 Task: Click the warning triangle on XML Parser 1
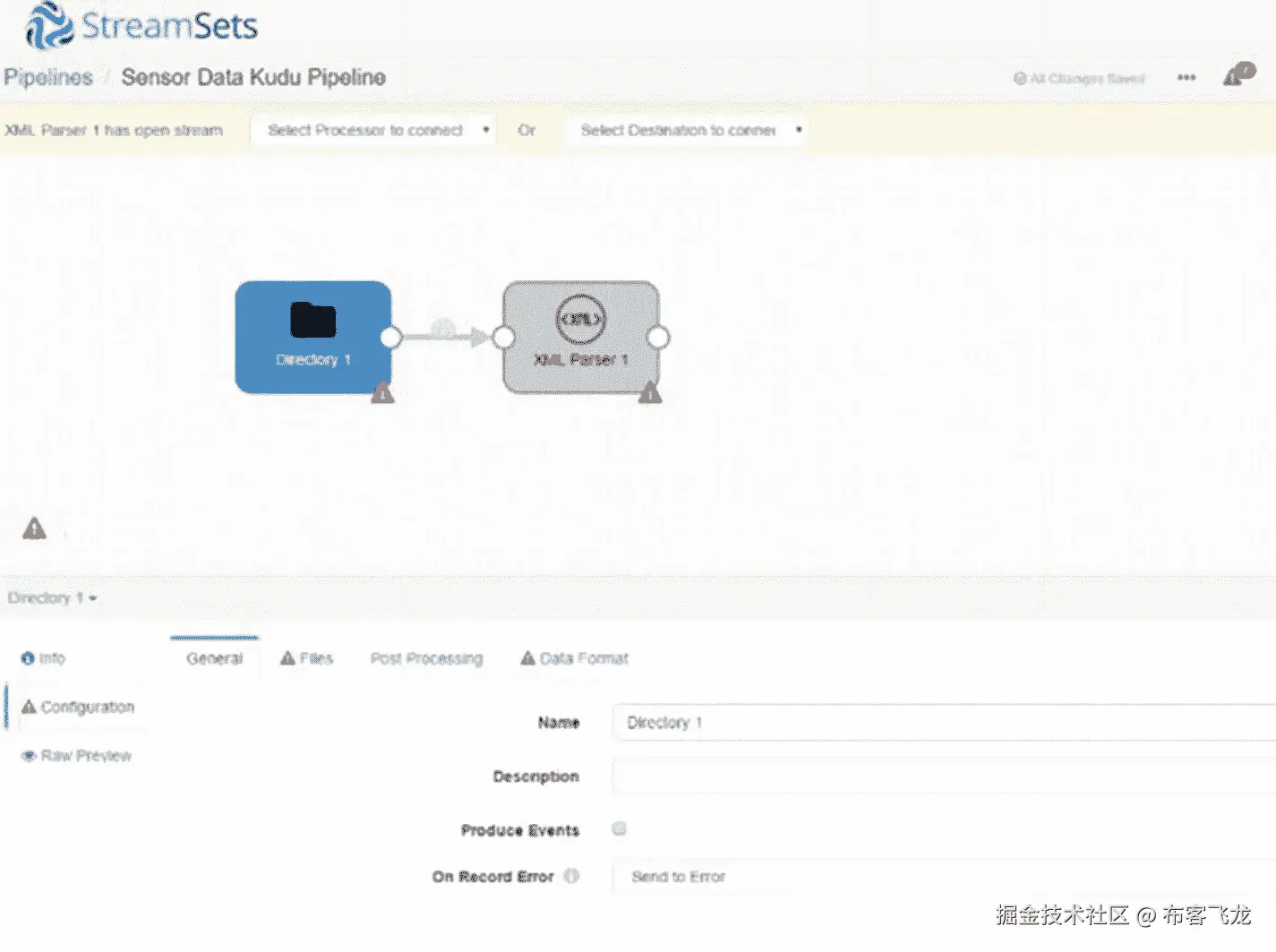[650, 391]
